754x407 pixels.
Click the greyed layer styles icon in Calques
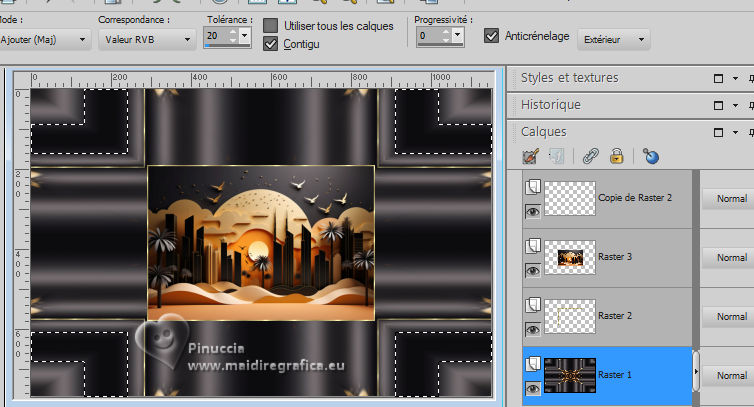coord(556,156)
